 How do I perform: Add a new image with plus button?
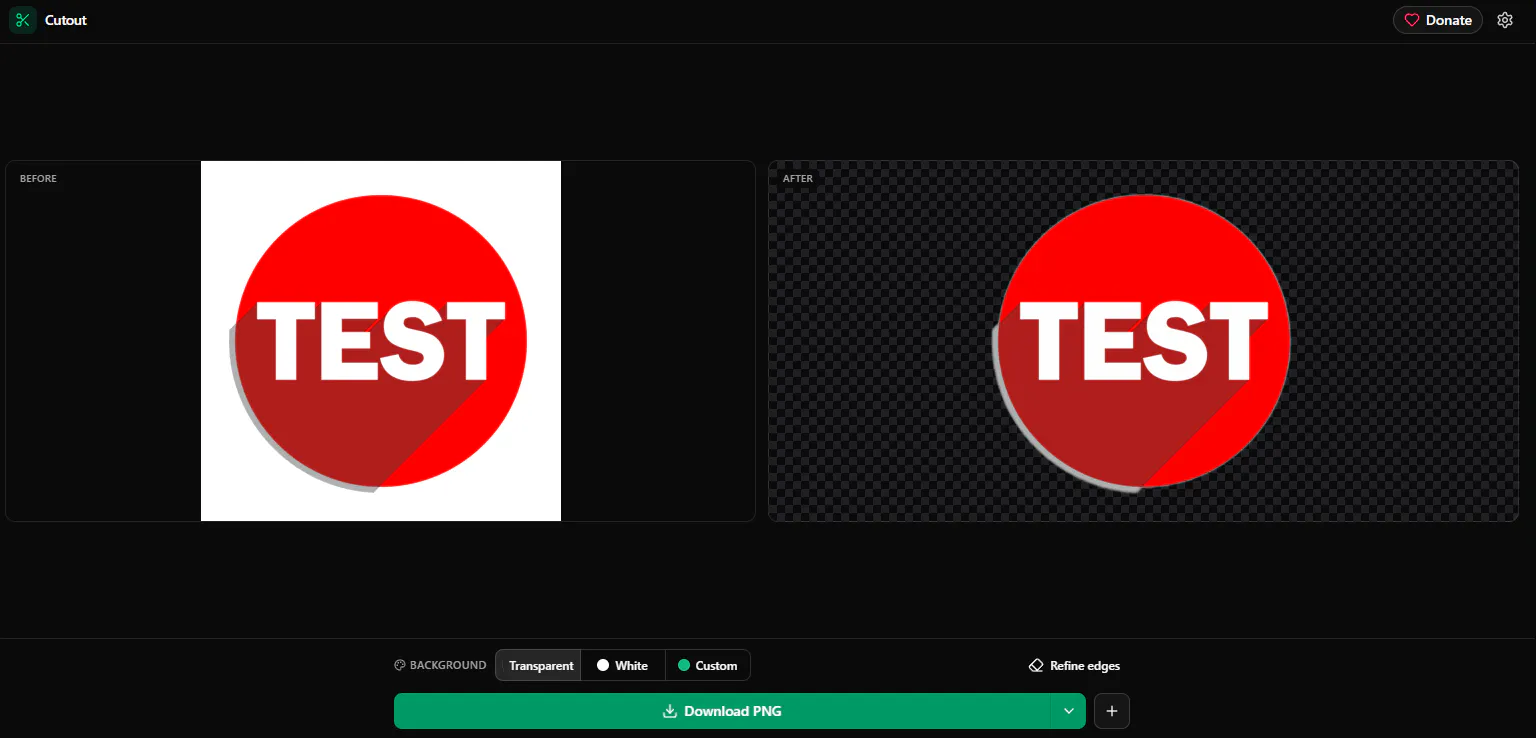pyautogui.click(x=1112, y=711)
